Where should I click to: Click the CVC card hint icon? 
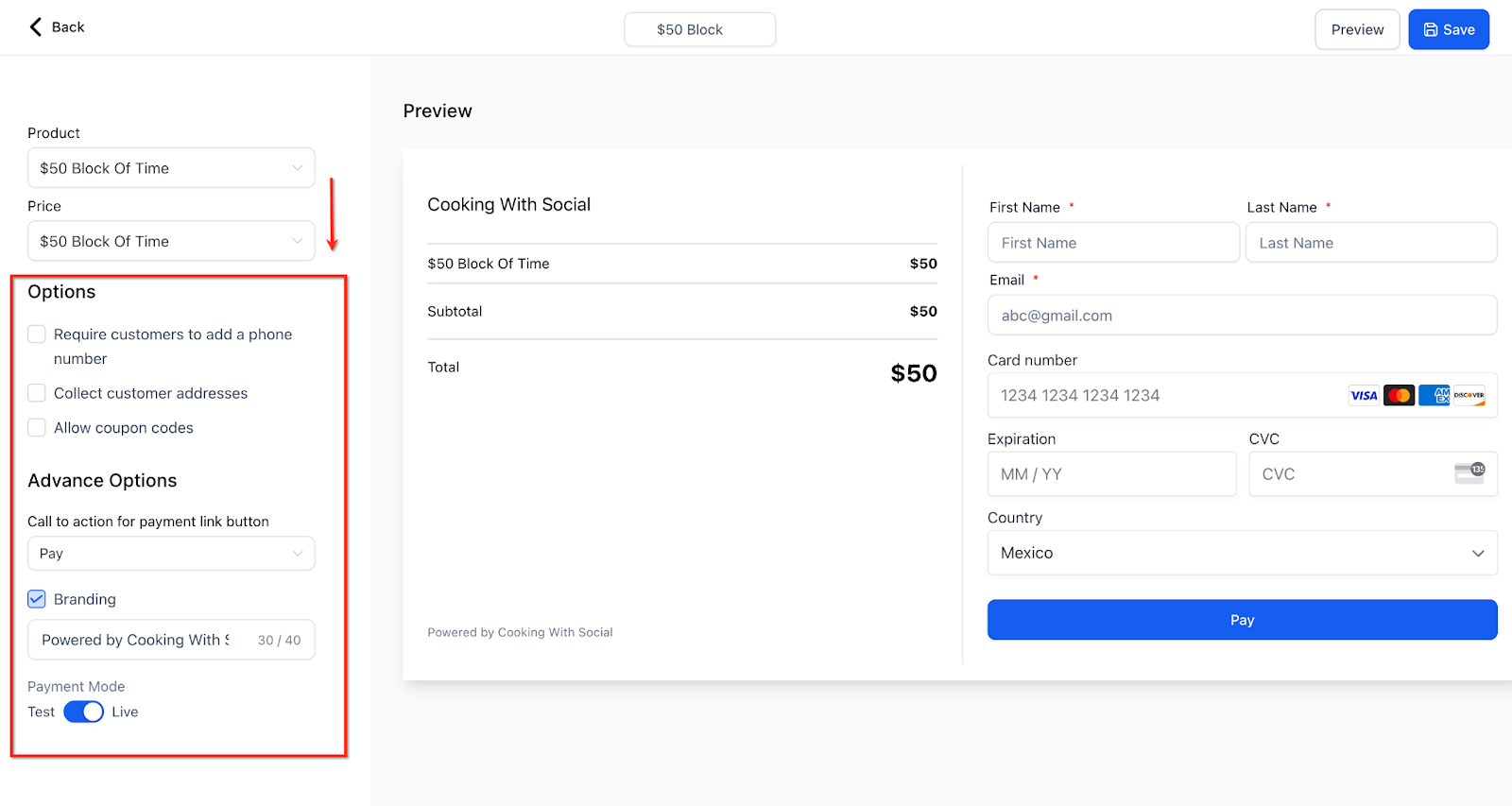[x=1469, y=473]
